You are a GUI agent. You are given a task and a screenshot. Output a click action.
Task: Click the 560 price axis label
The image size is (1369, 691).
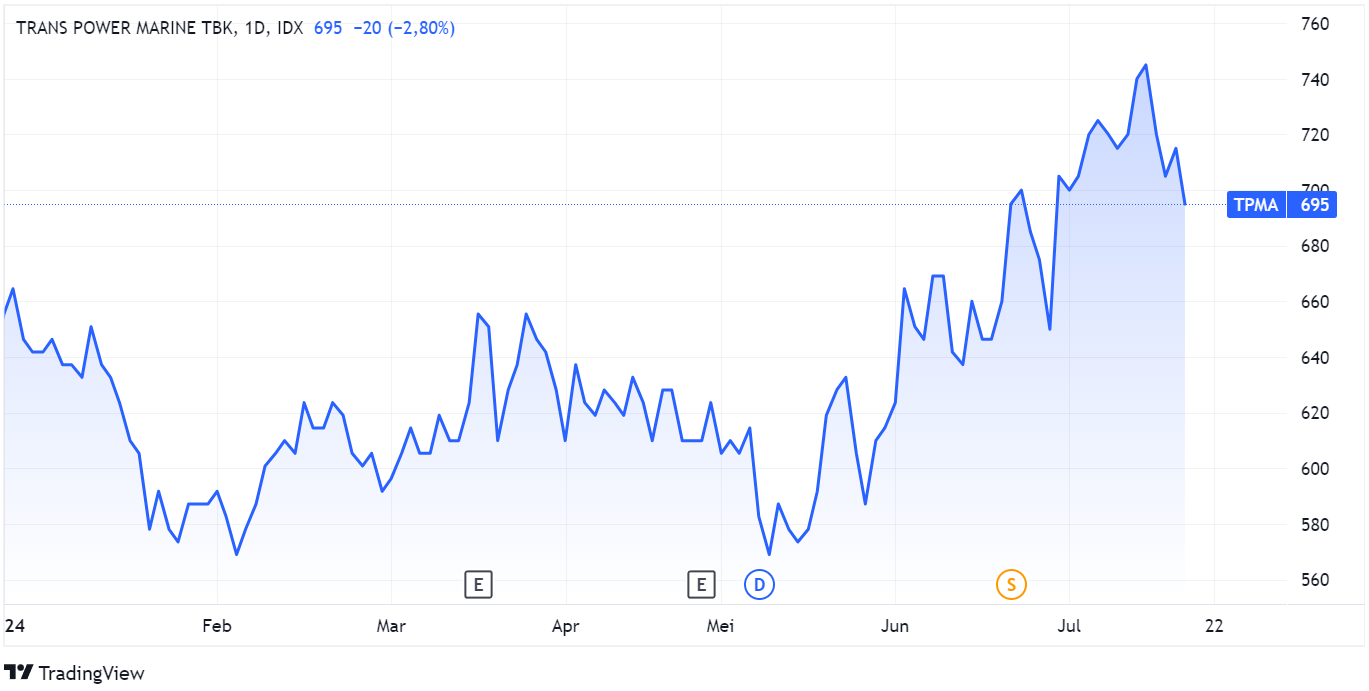(1314, 580)
